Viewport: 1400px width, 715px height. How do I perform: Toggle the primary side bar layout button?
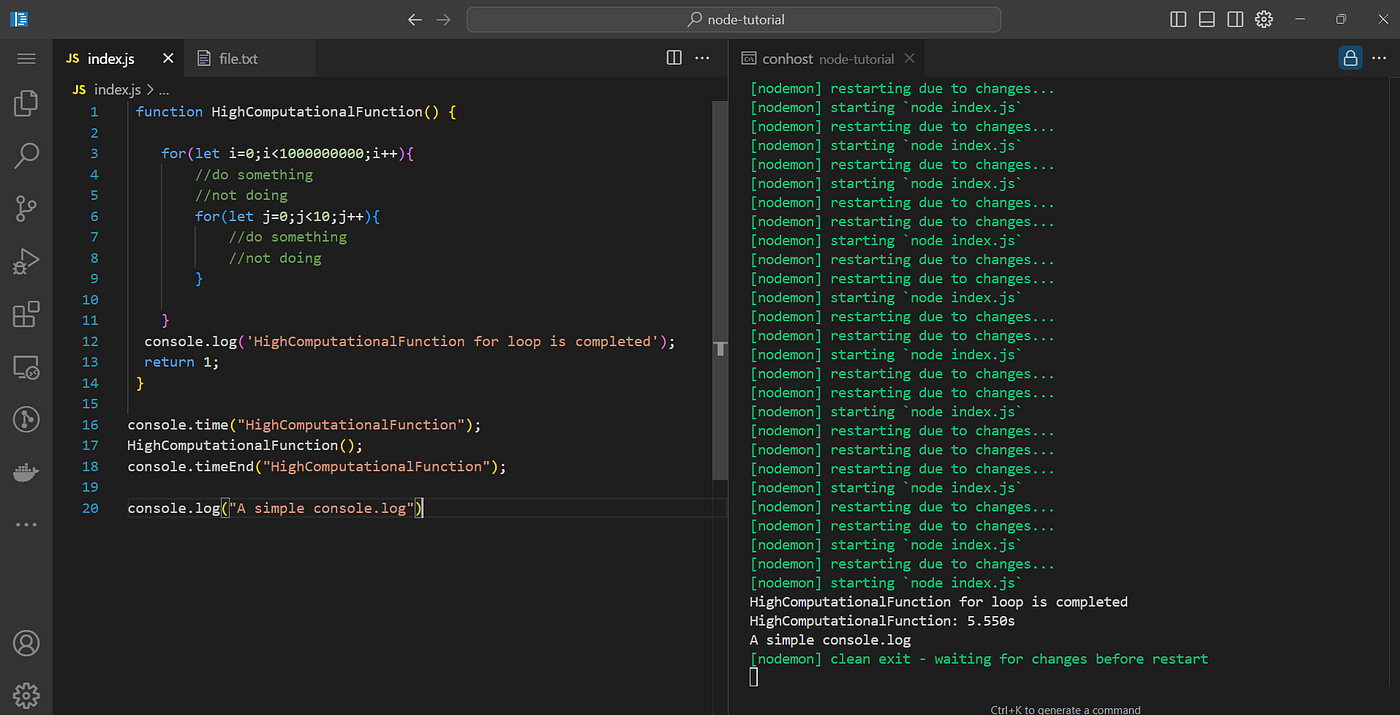tap(1178, 19)
